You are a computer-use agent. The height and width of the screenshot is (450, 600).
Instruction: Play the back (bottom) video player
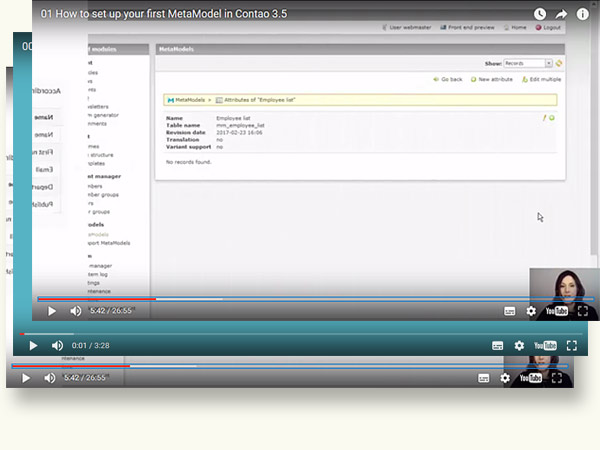pos(26,378)
